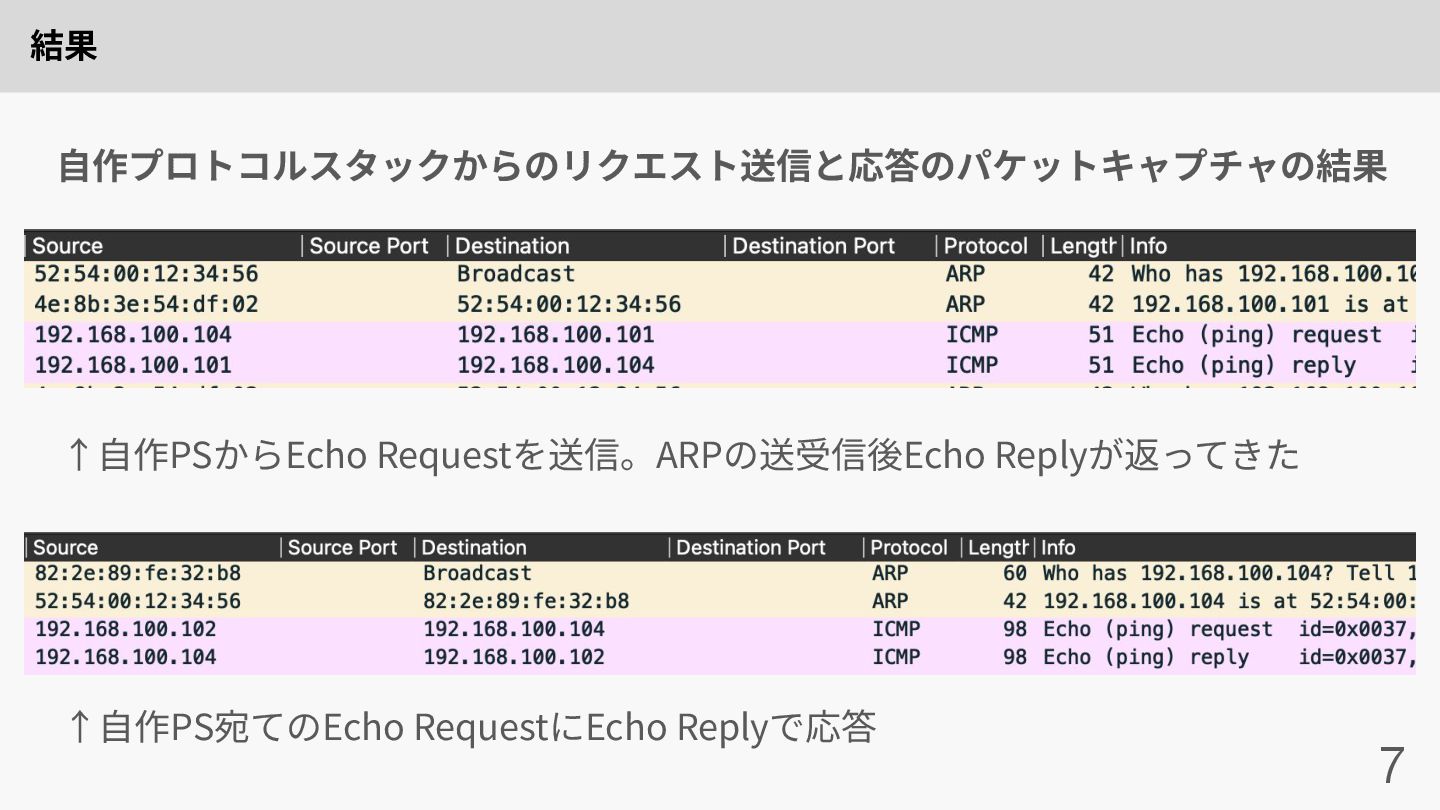1440x810 pixels.
Task: Select ARP row '192.168.100.104 is at'
Action: click(x=1132, y=601)
